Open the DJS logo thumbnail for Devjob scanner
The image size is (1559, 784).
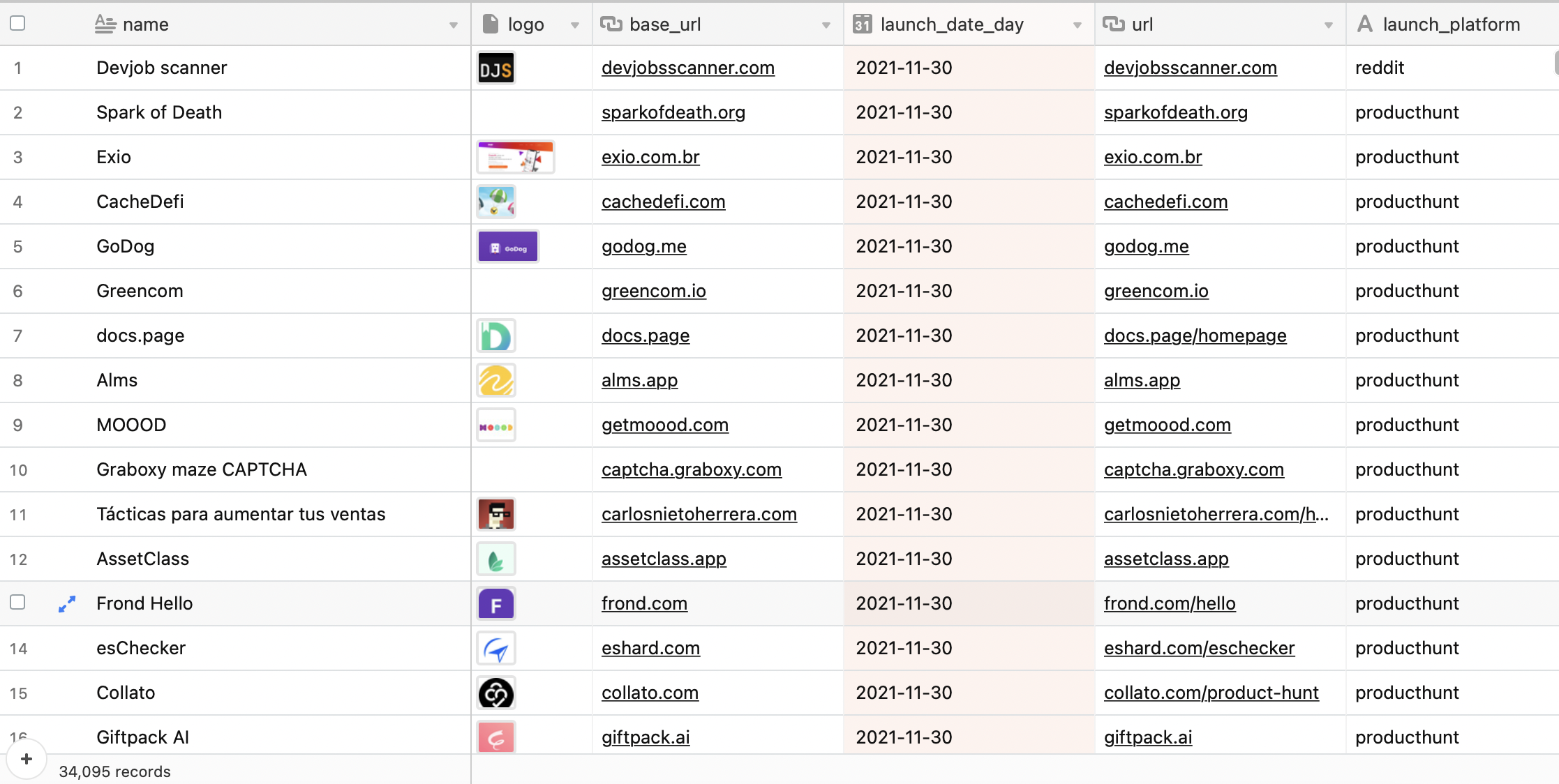[496, 68]
